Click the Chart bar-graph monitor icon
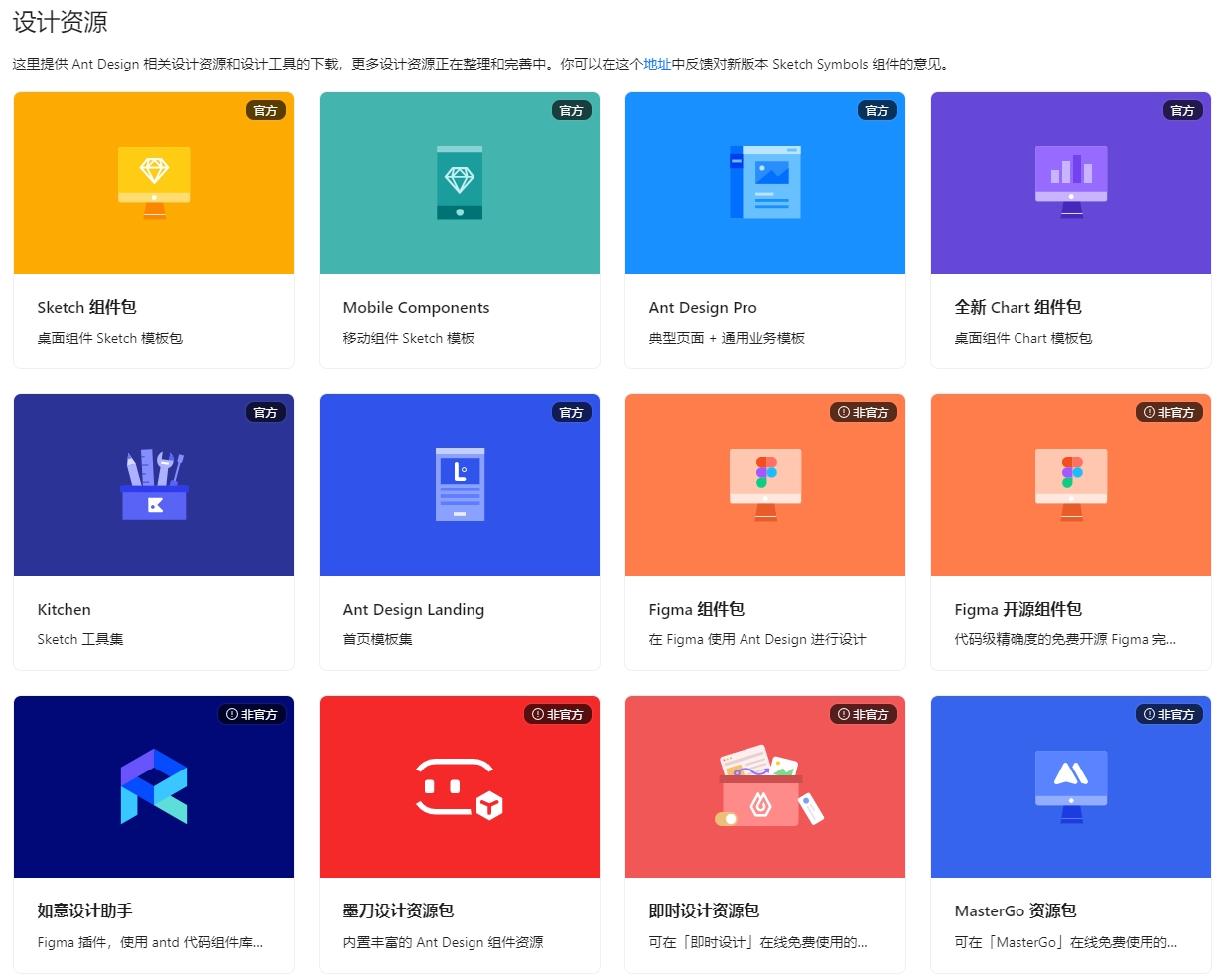This screenshot has height=980, width=1220. (x=1071, y=183)
